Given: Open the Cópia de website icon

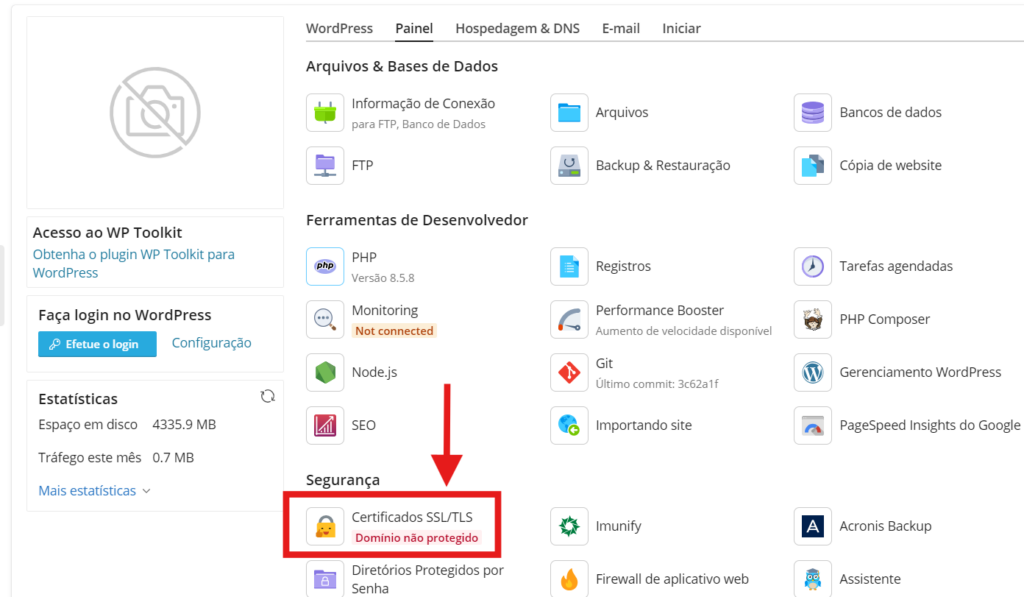Looking at the screenshot, I should point(812,165).
